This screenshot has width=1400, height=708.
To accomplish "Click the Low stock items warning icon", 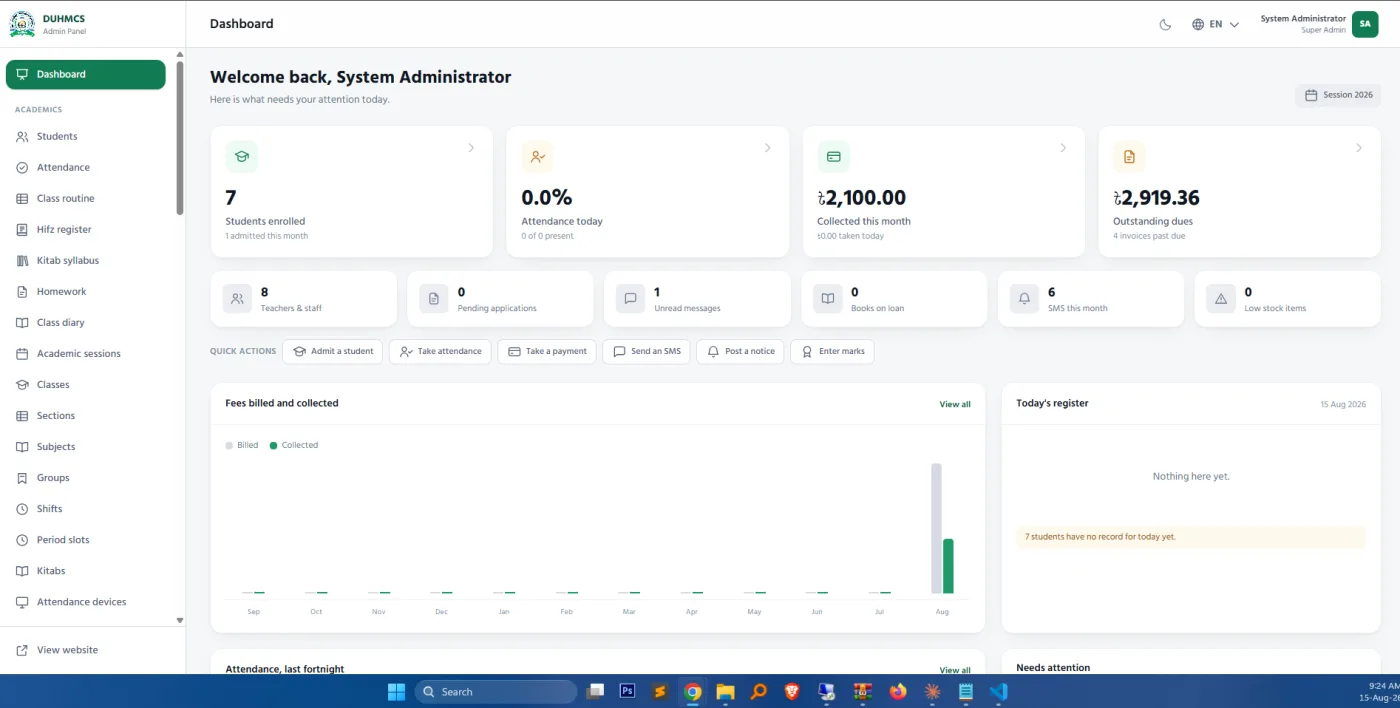I will pyautogui.click(x=1221, y=298).
